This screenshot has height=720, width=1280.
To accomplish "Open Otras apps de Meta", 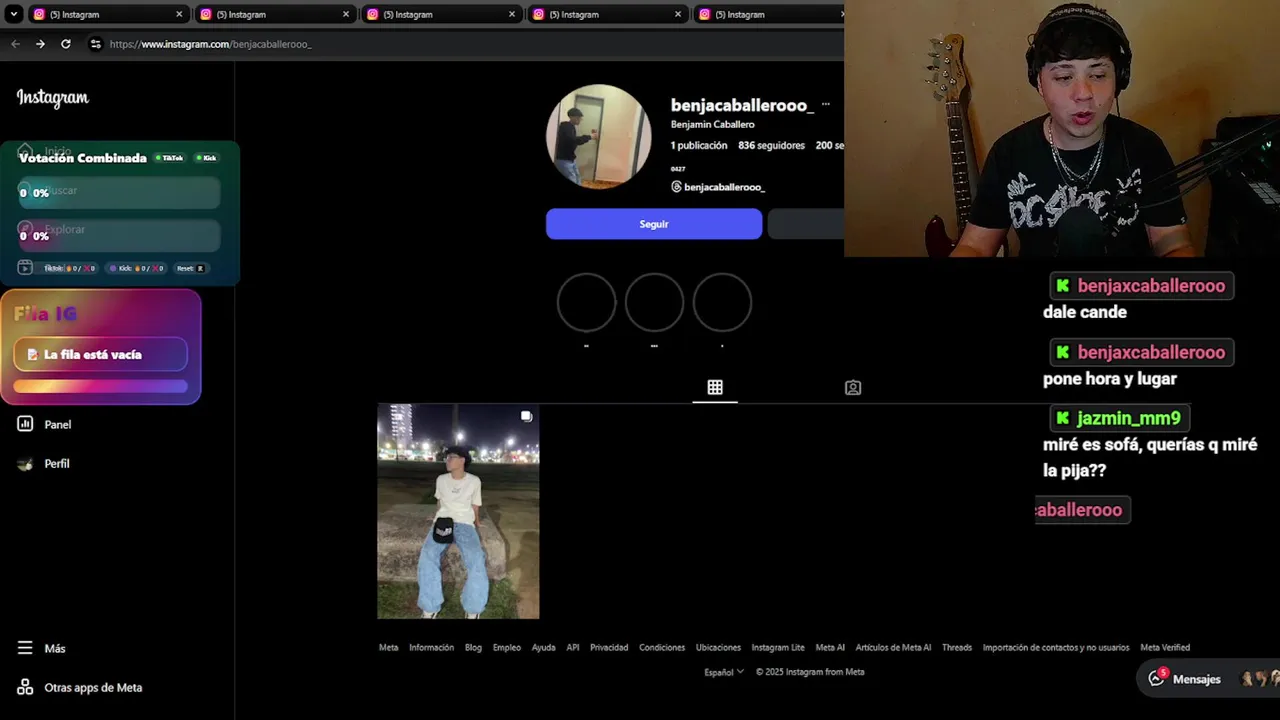I will coord(80,688).
